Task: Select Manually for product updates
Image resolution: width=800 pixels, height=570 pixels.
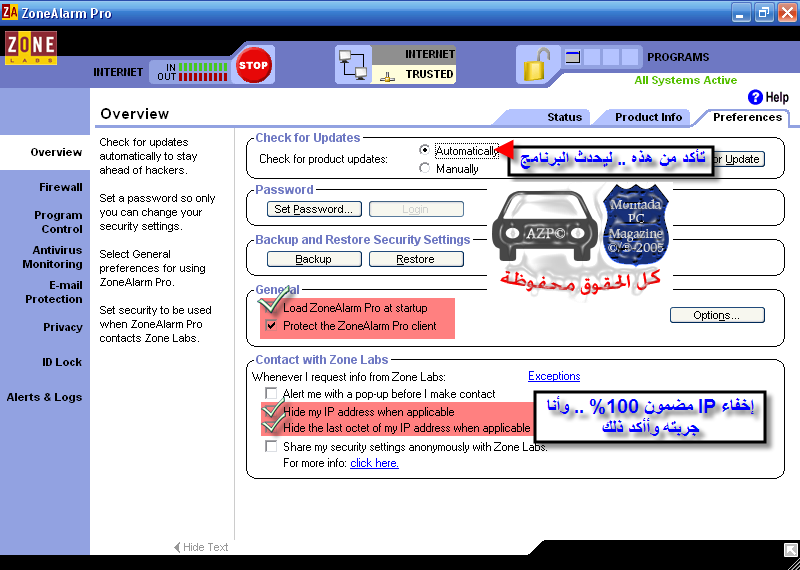Action: (x=425, y=169)
